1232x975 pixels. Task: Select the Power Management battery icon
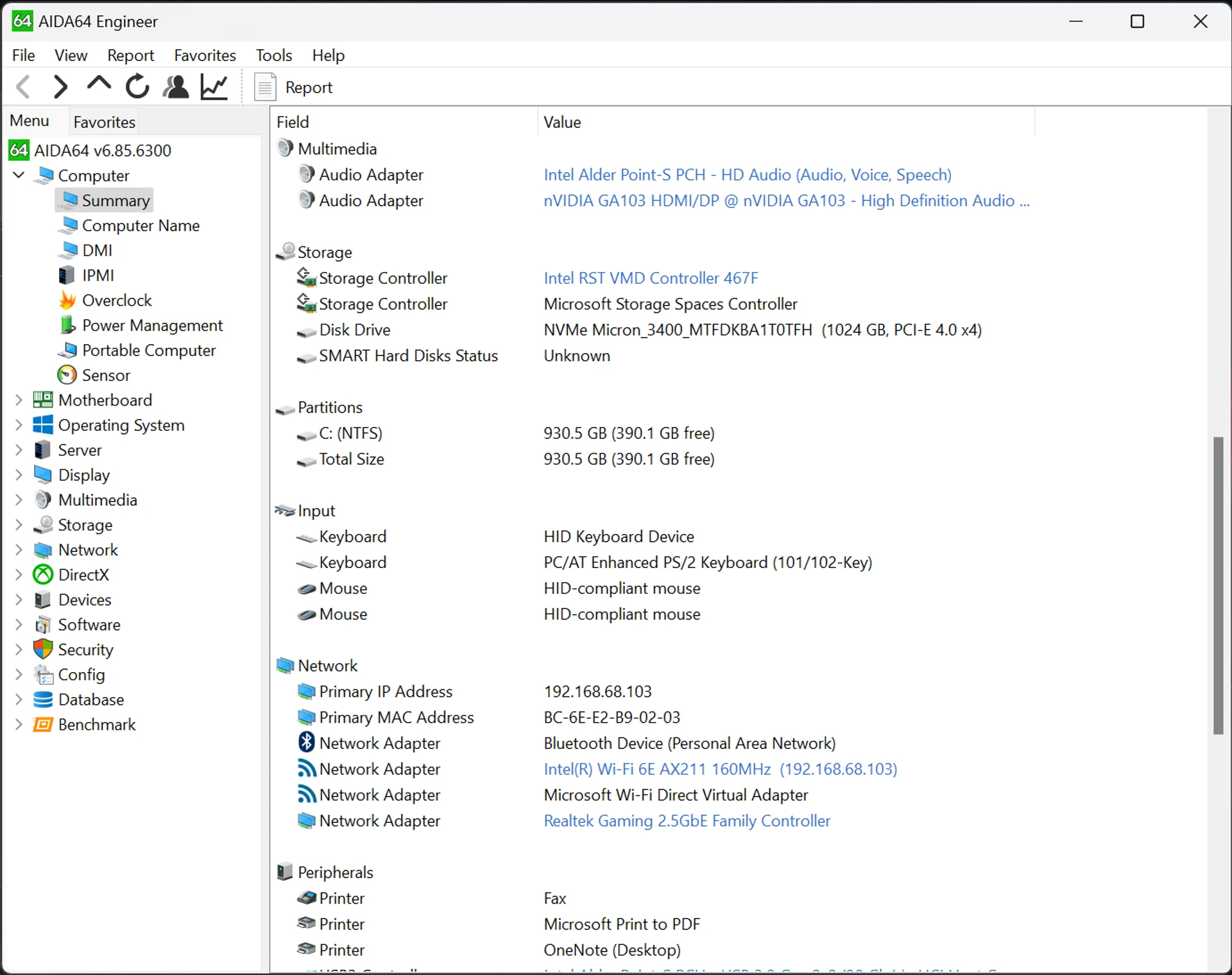[x=67, y=325]
